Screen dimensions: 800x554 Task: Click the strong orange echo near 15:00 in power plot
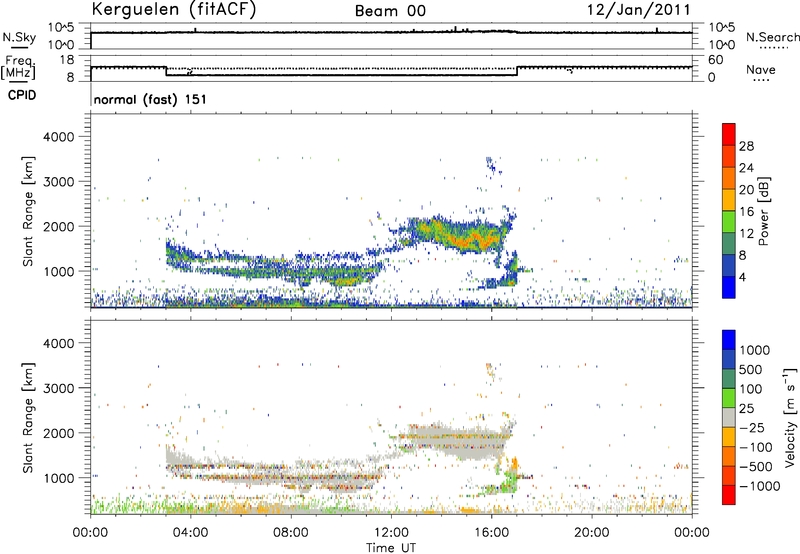(x=467, y=239)
